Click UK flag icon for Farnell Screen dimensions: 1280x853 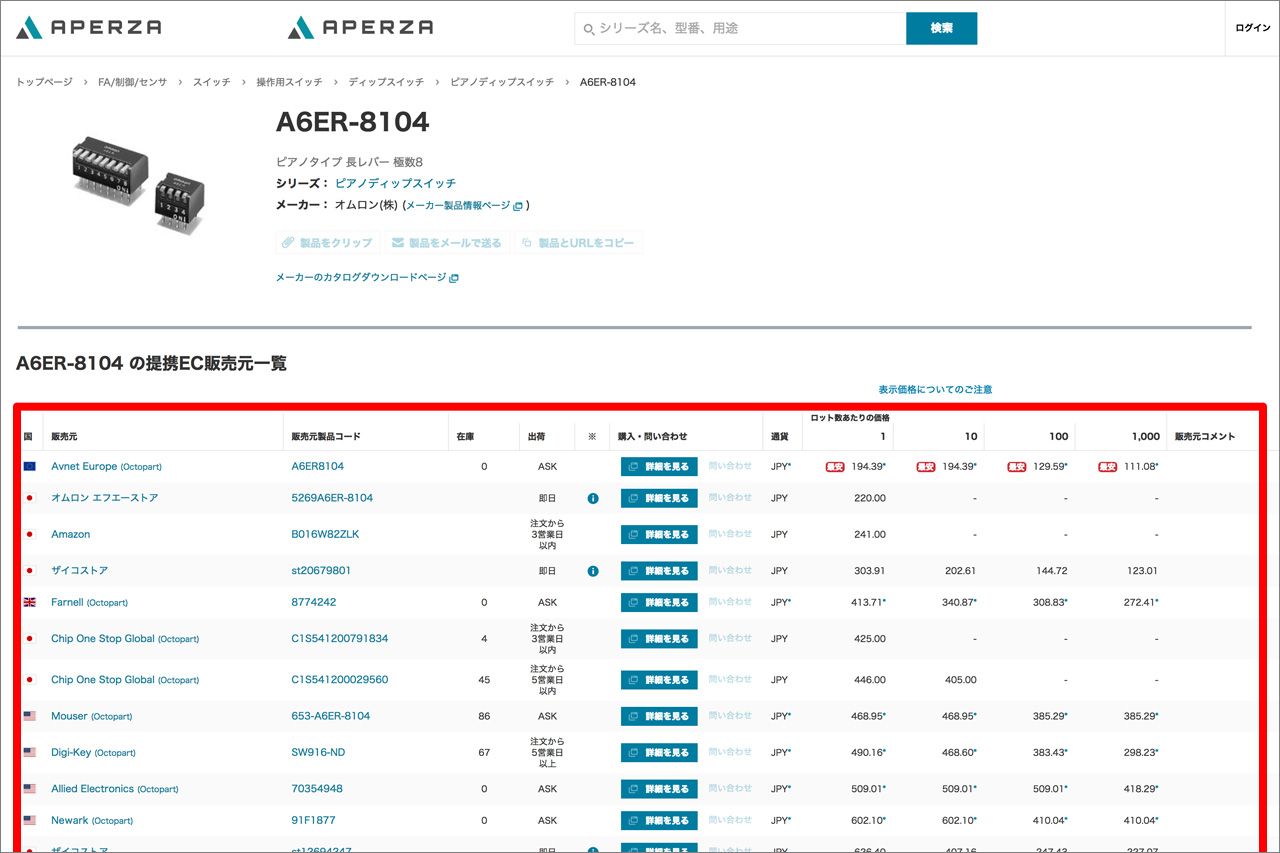point(29,602)
